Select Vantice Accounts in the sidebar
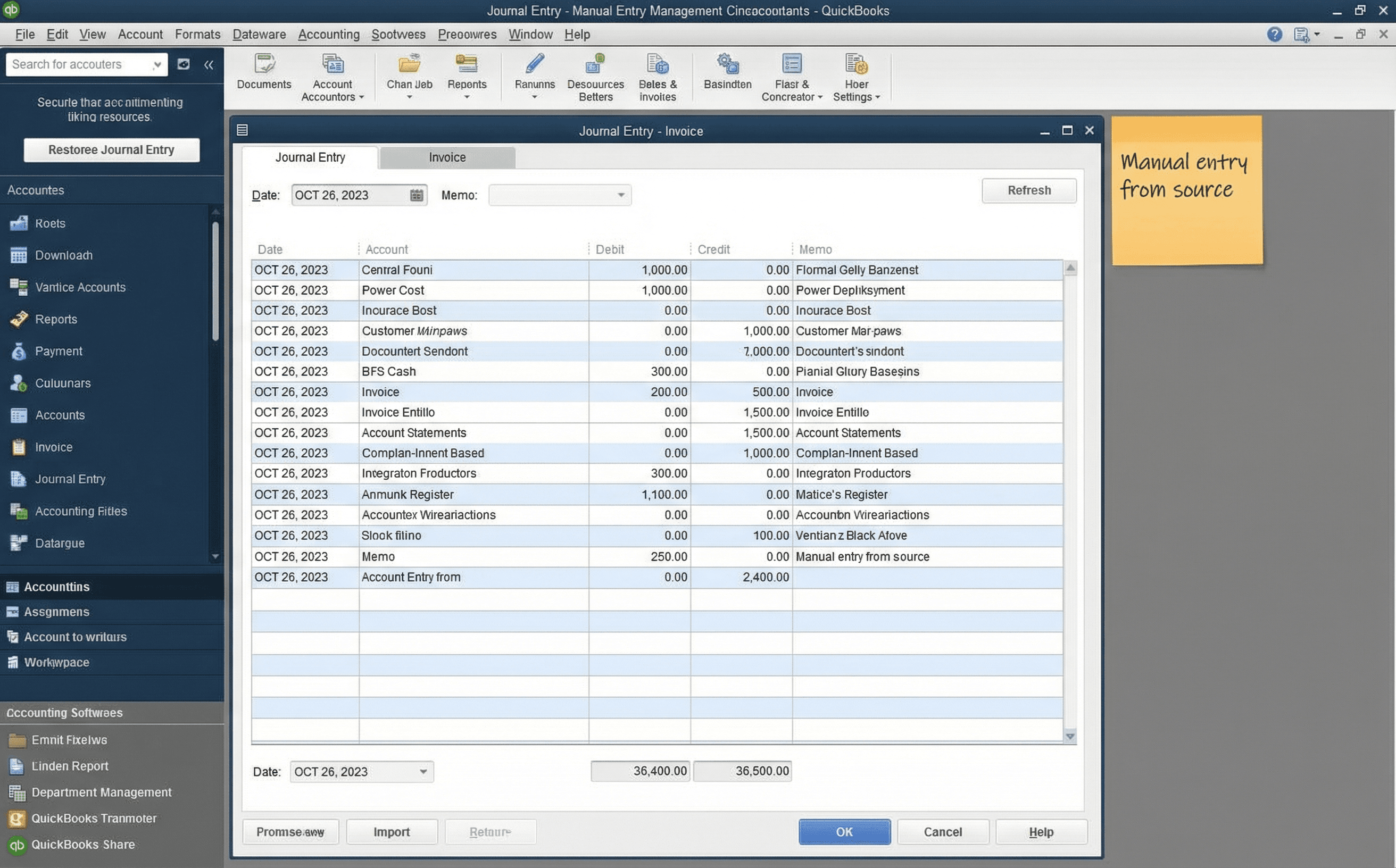The height and width of the screenshot is (868, 1396). point(80,287)
